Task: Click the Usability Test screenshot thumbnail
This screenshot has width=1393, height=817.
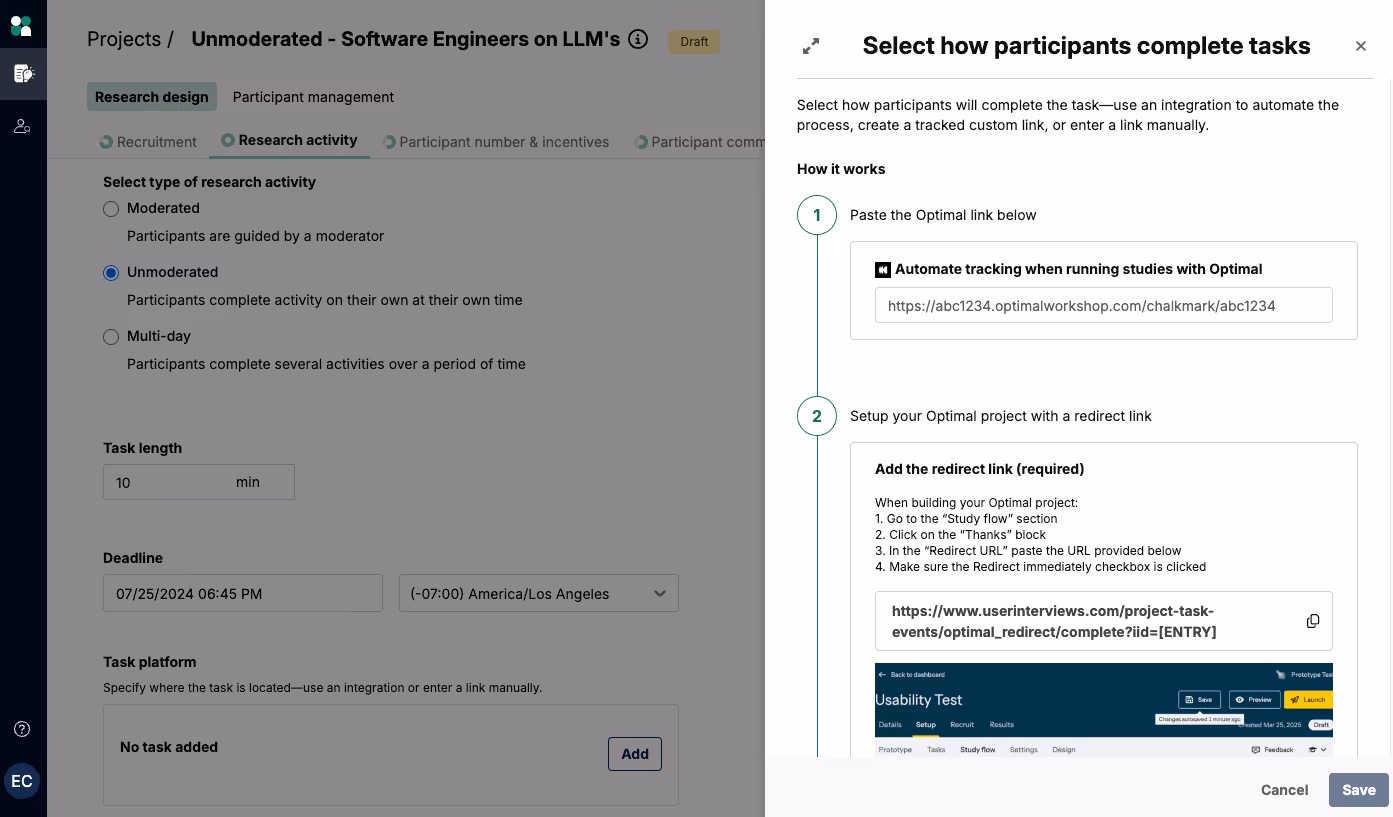Action: click(x=1103, y=710)
